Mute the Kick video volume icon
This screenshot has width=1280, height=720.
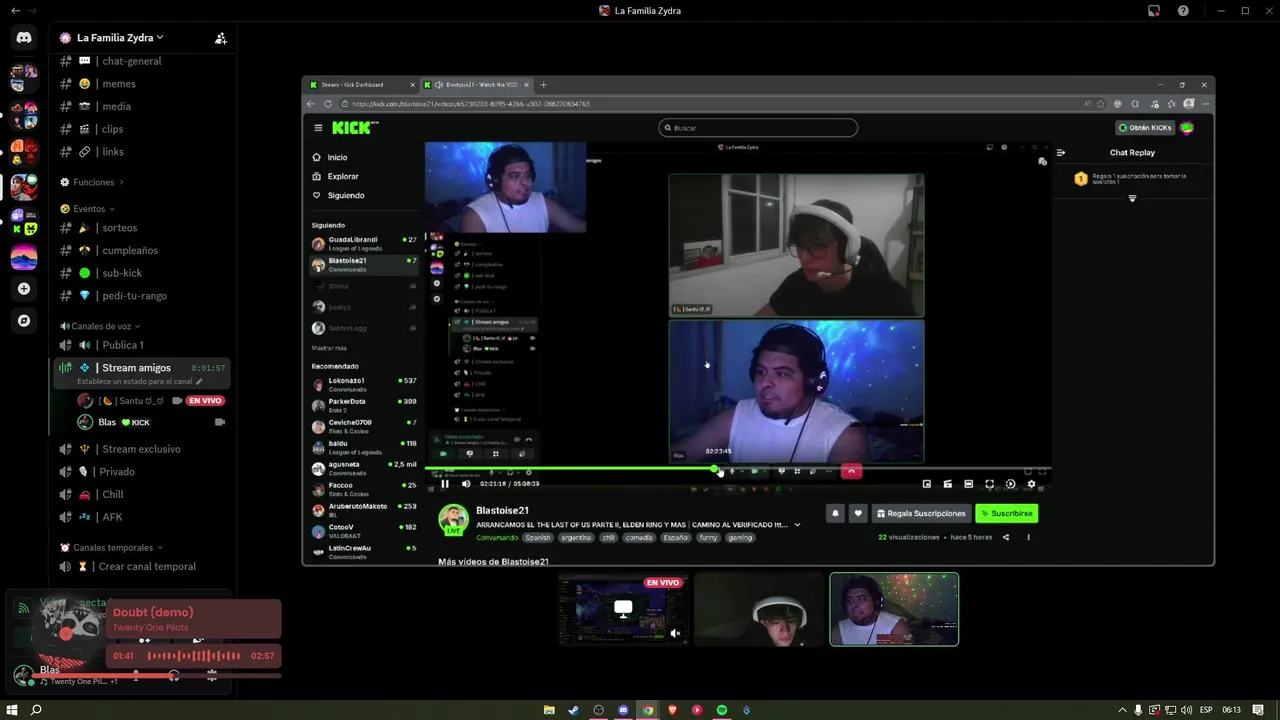click(x=466, y=484)
